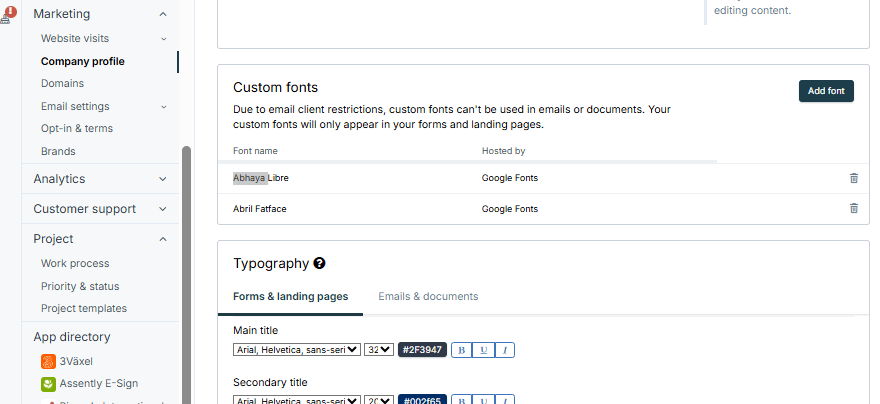The width and height of the screenshot is (880, 404).
Task: Open Company profile in the sidebar
Action: 82,62
